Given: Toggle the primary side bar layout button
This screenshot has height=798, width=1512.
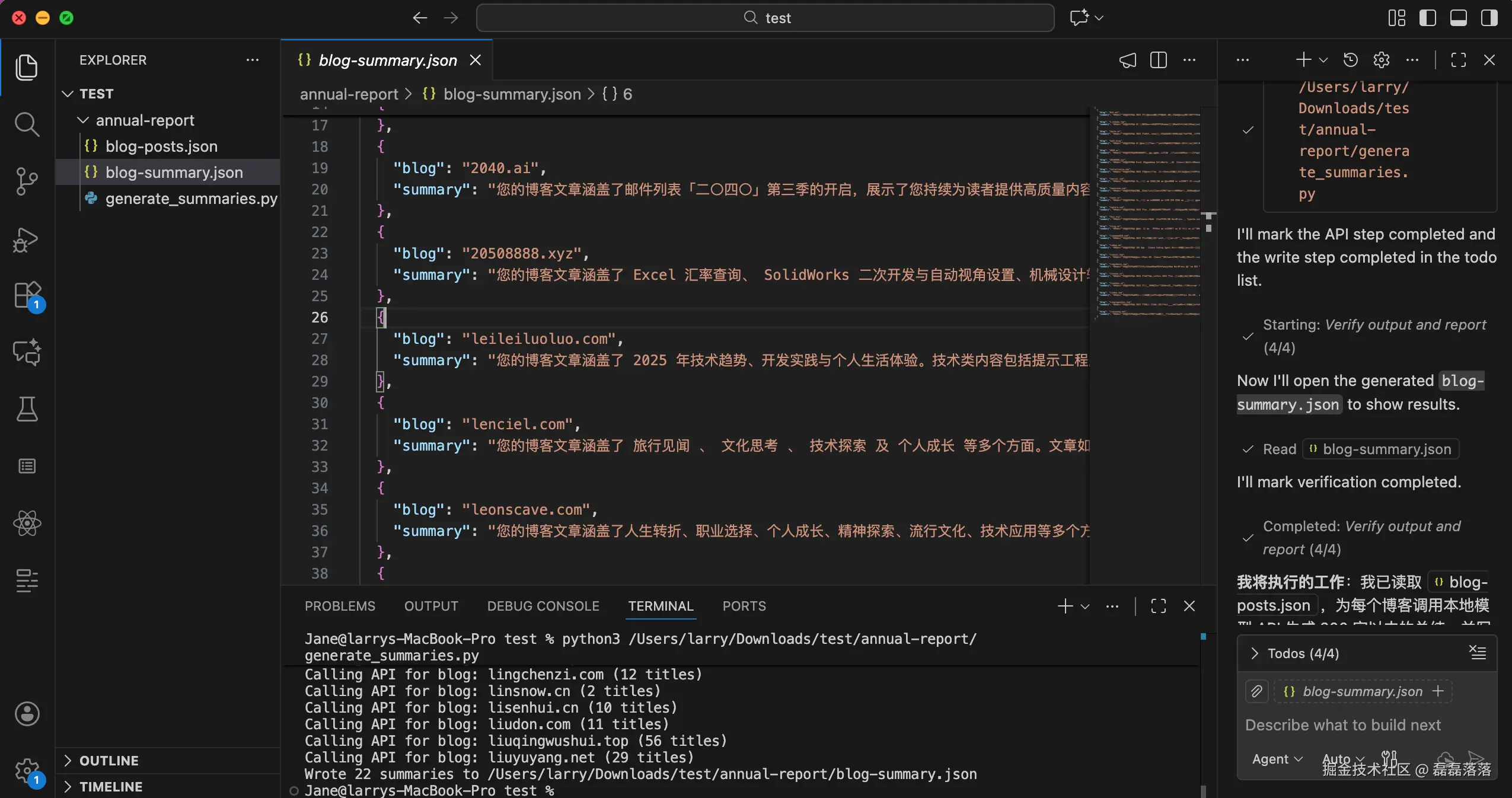Looking at the screenshot, I should (1427, 18).
